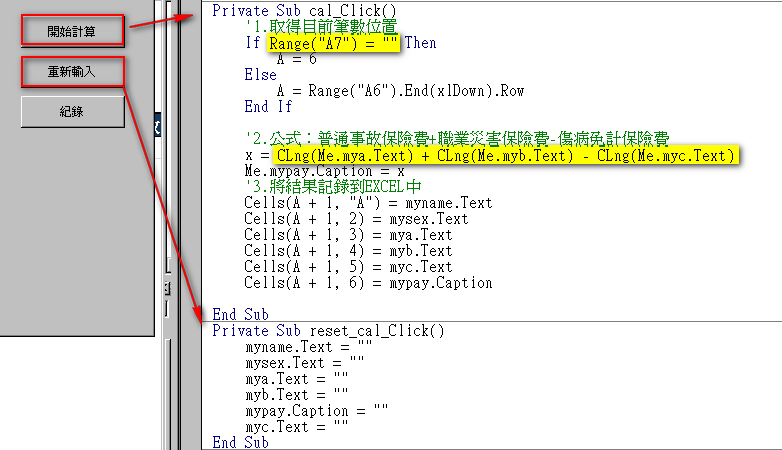Click the comment '3.將結果記錄到EXCEL中'

[333, 187]
